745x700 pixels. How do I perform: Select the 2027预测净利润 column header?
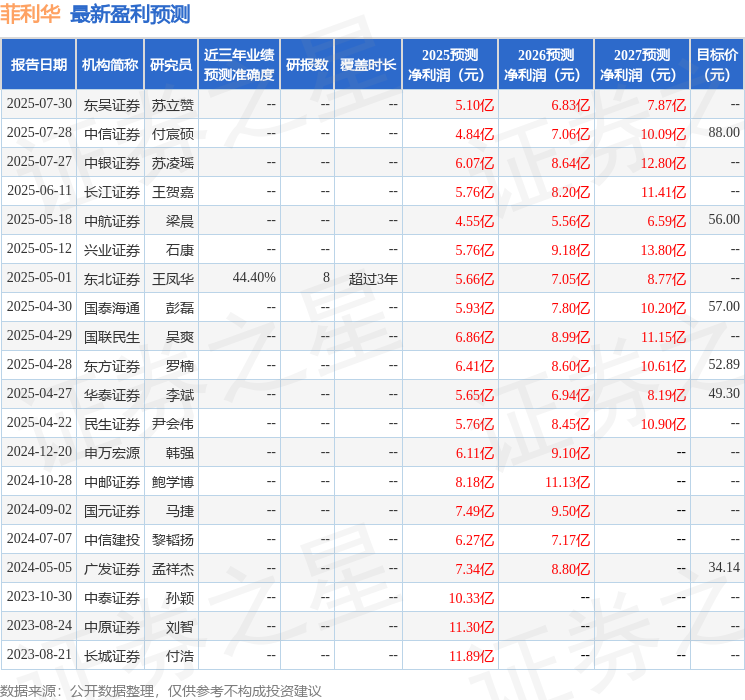pos(642,65)
